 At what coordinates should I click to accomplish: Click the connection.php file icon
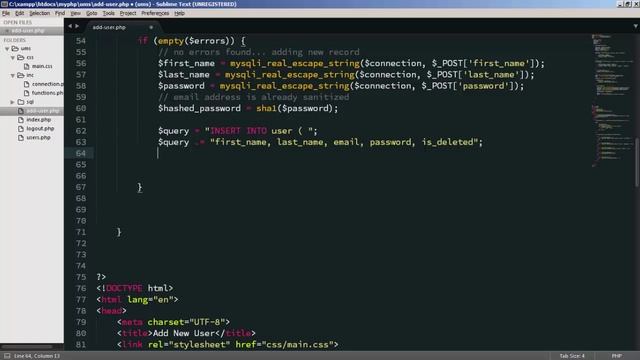(27, 84)
